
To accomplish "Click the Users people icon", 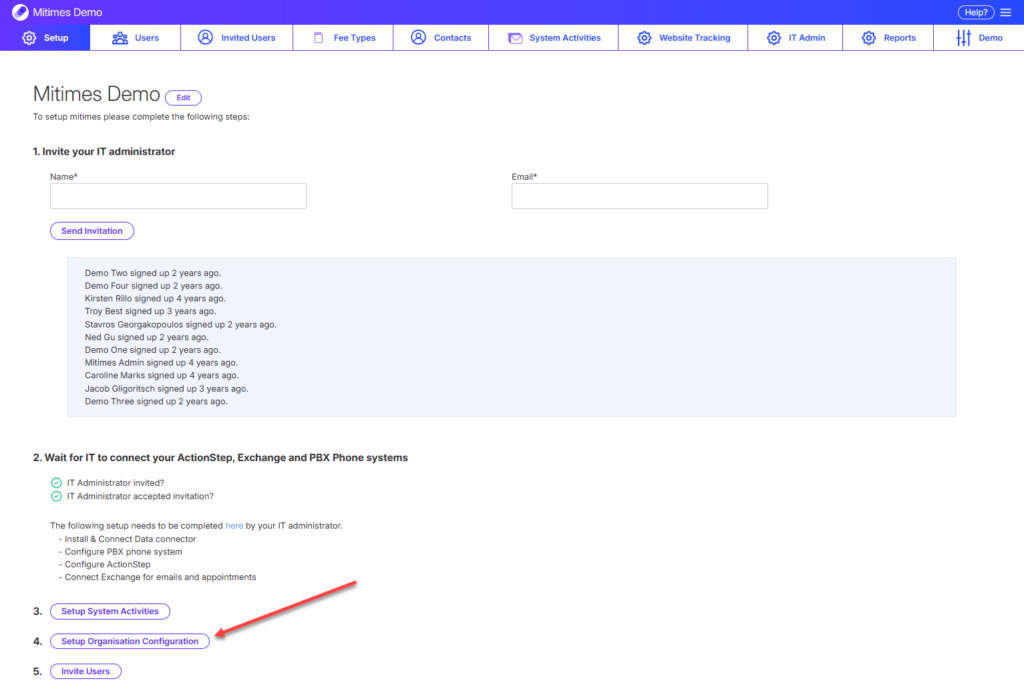I will point(120,38).
